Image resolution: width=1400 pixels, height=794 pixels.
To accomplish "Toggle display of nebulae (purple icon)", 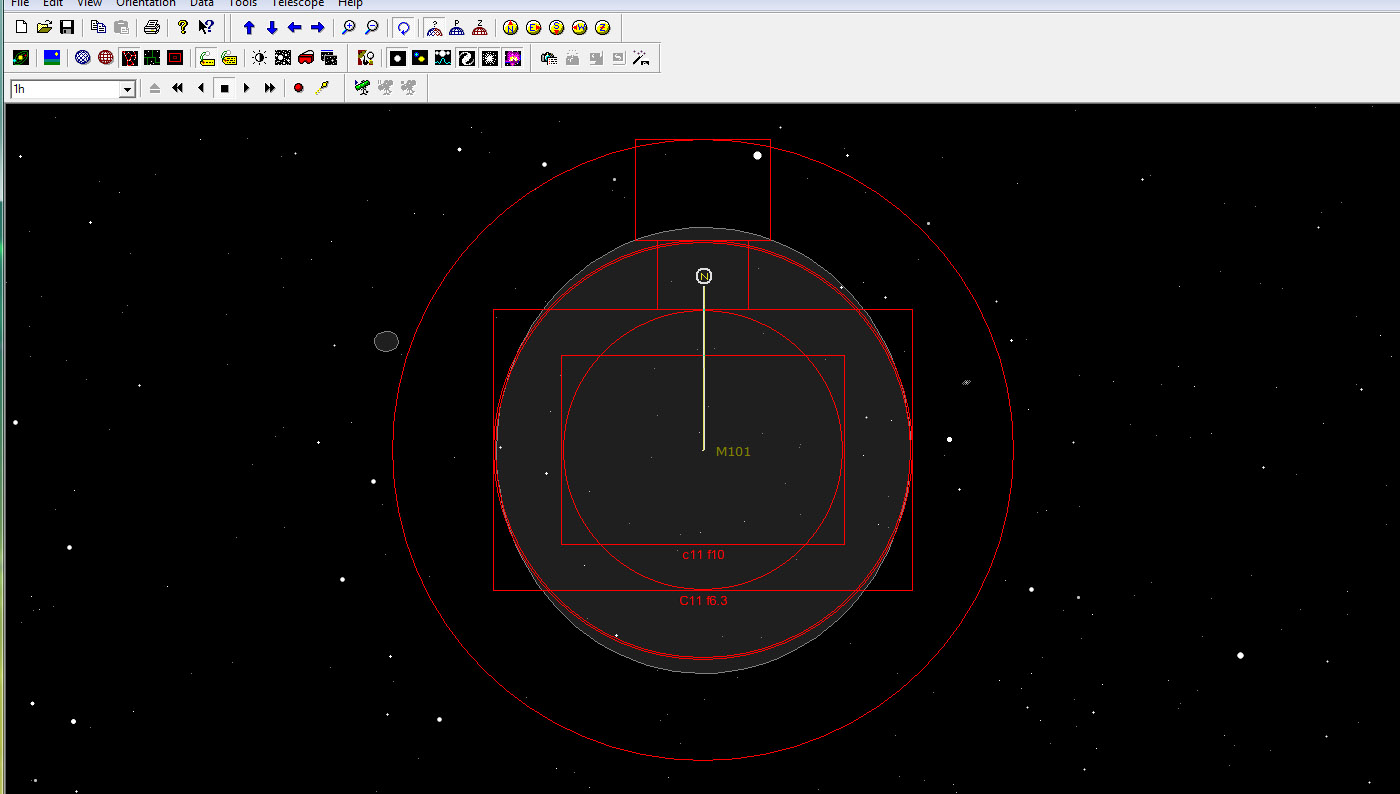I will [x=512, y=58].
